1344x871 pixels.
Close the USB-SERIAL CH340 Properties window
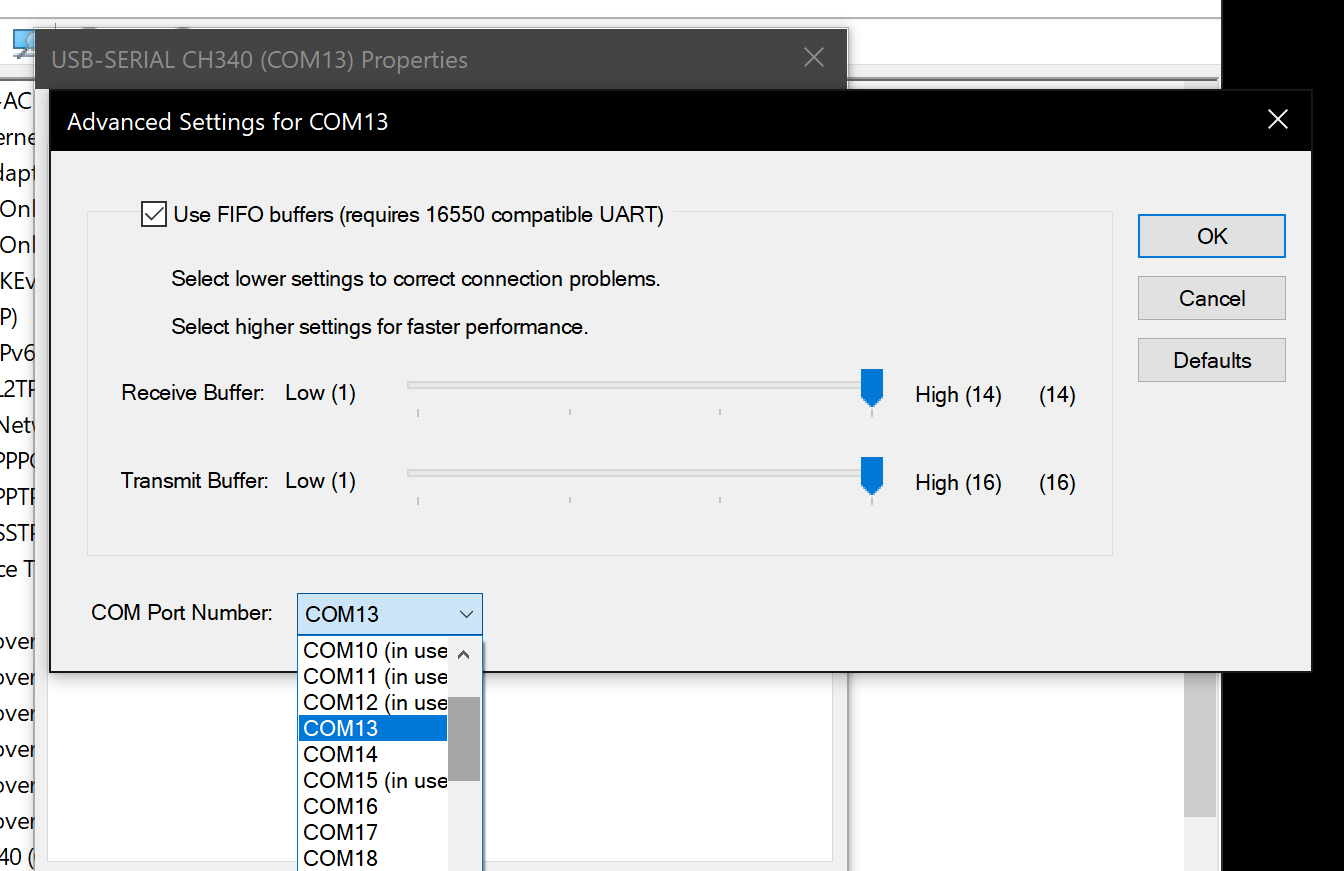814,58
